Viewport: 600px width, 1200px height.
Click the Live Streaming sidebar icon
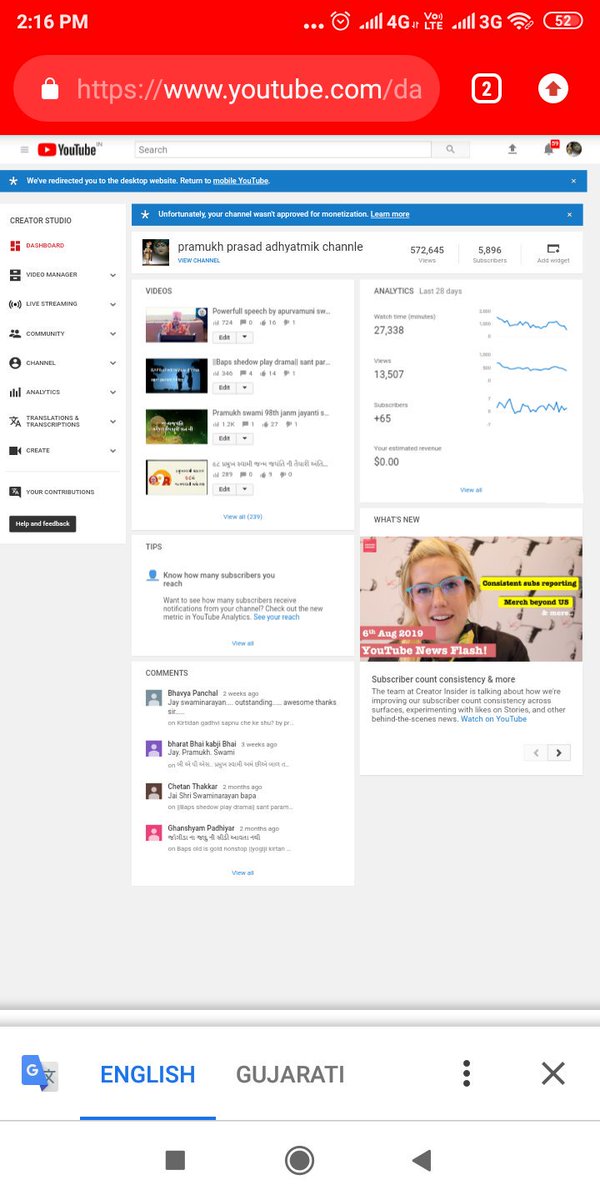tap(15, 304)
